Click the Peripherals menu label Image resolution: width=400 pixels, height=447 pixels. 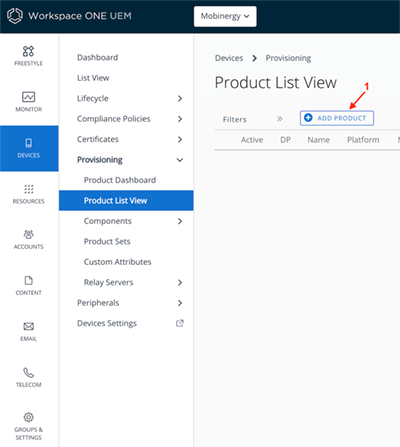(x=98, y=303)
